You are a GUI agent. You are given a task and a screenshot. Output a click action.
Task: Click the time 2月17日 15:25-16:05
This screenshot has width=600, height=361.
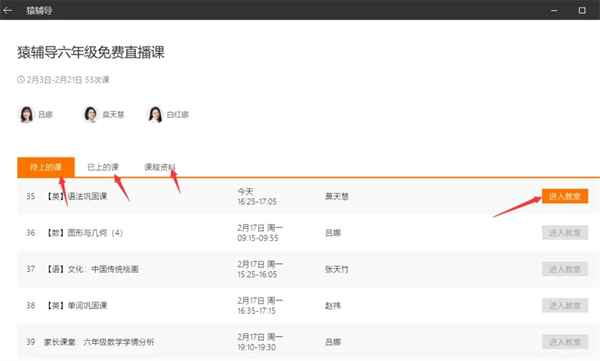(260, 269)
